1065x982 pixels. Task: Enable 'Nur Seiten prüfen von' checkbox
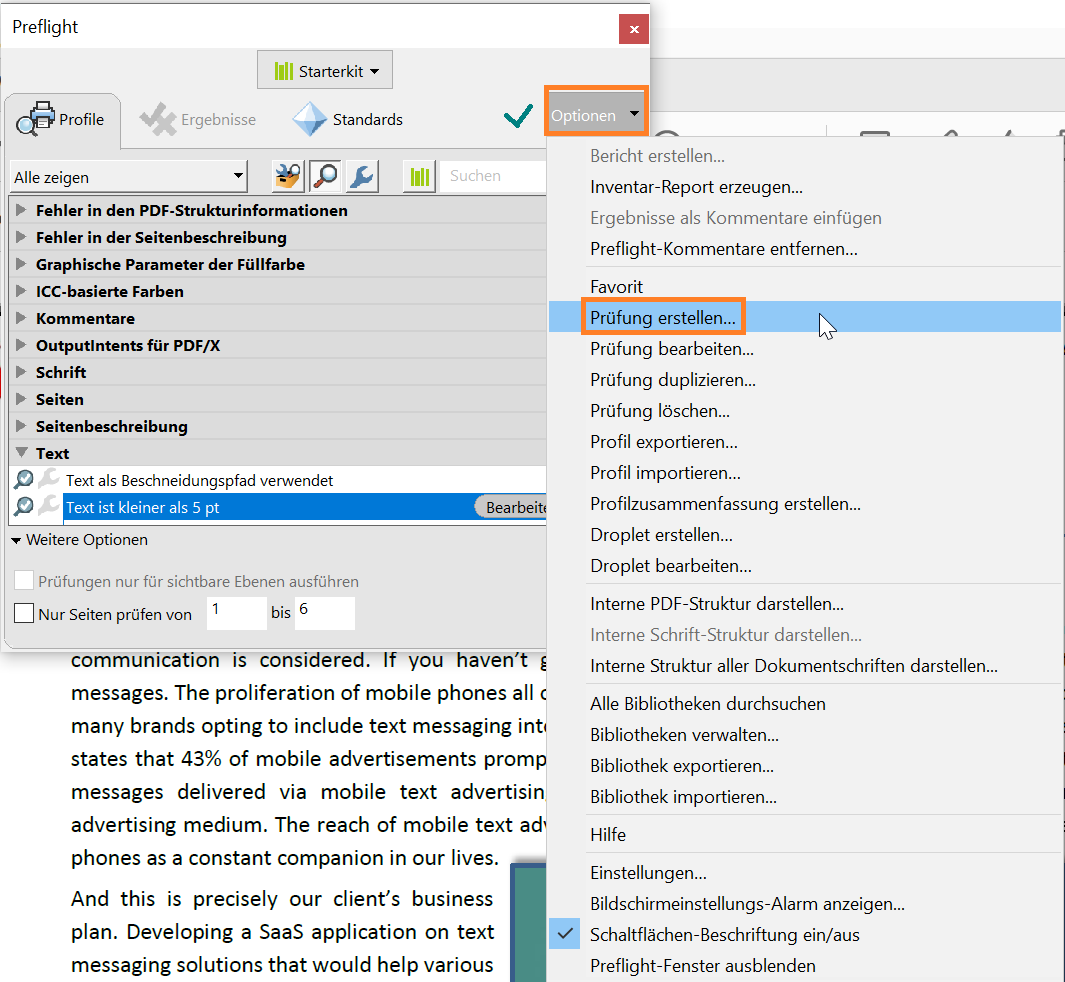pos(24,613)
